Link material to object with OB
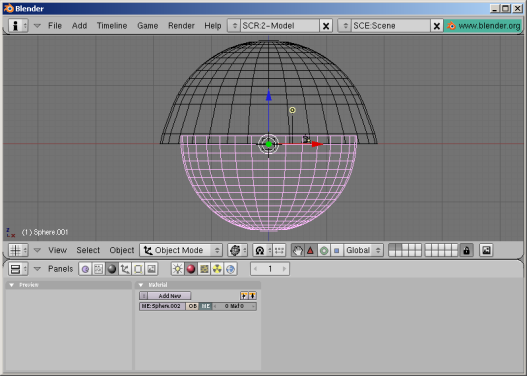Image resolution: width=527 pixels, height=376 pixels. [x=192, y=306]
